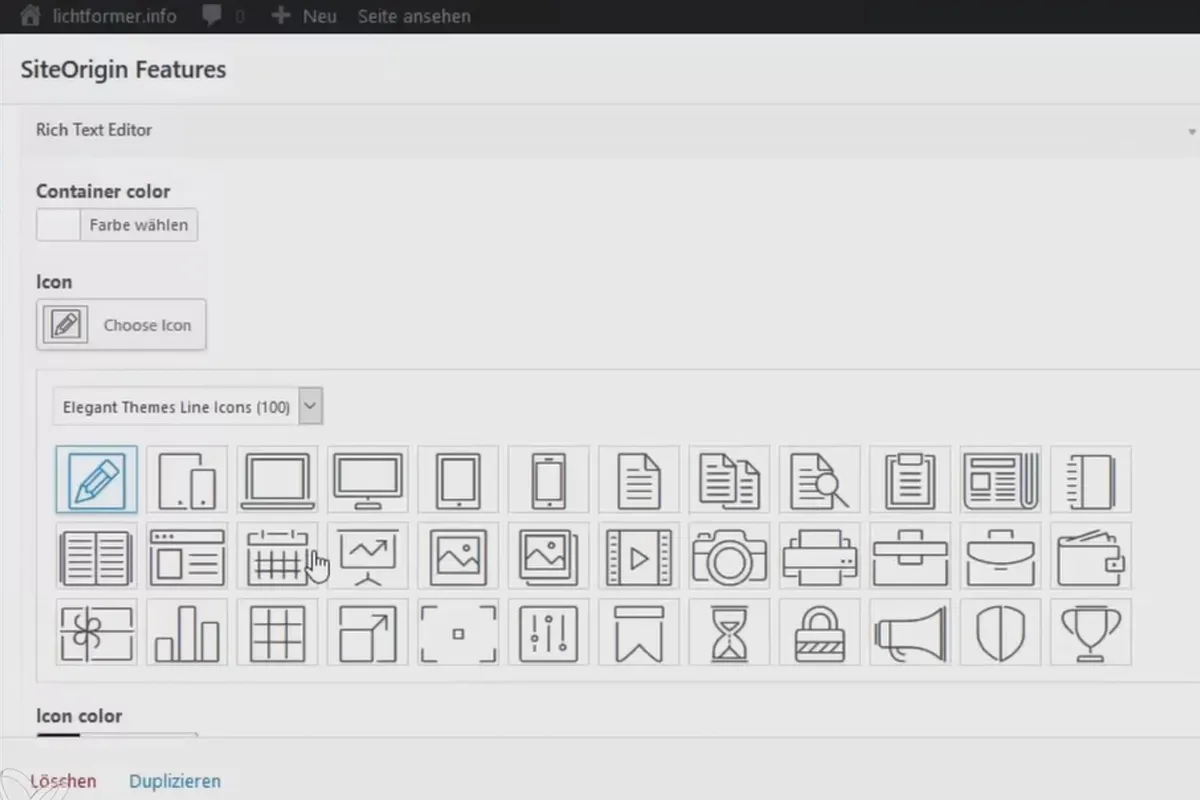Choose the newspaper icon
The width and height of the screenshot is (1200, 800).
click(1000, 480)
